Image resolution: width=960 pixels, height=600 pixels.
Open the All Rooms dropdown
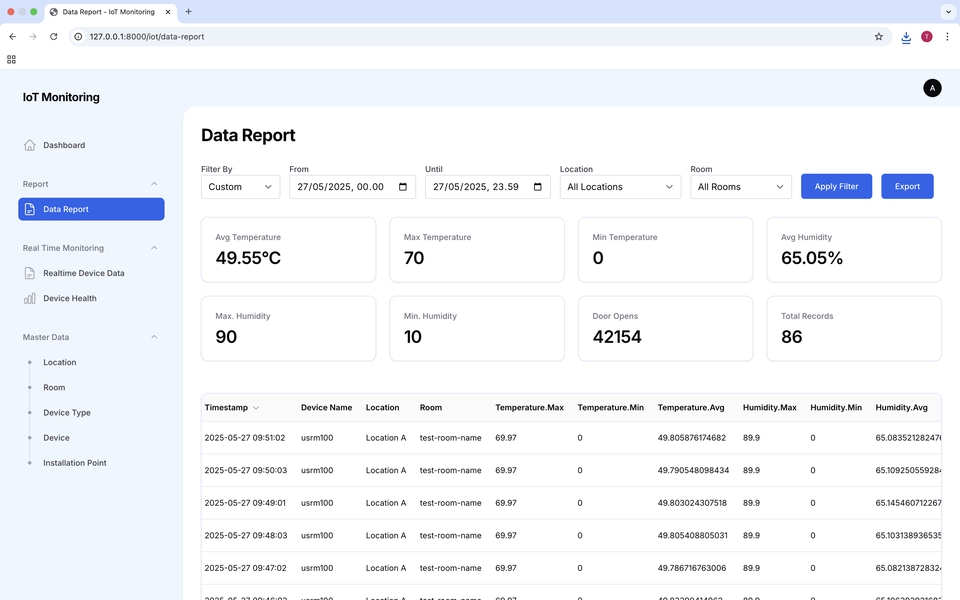click(740, 187)
